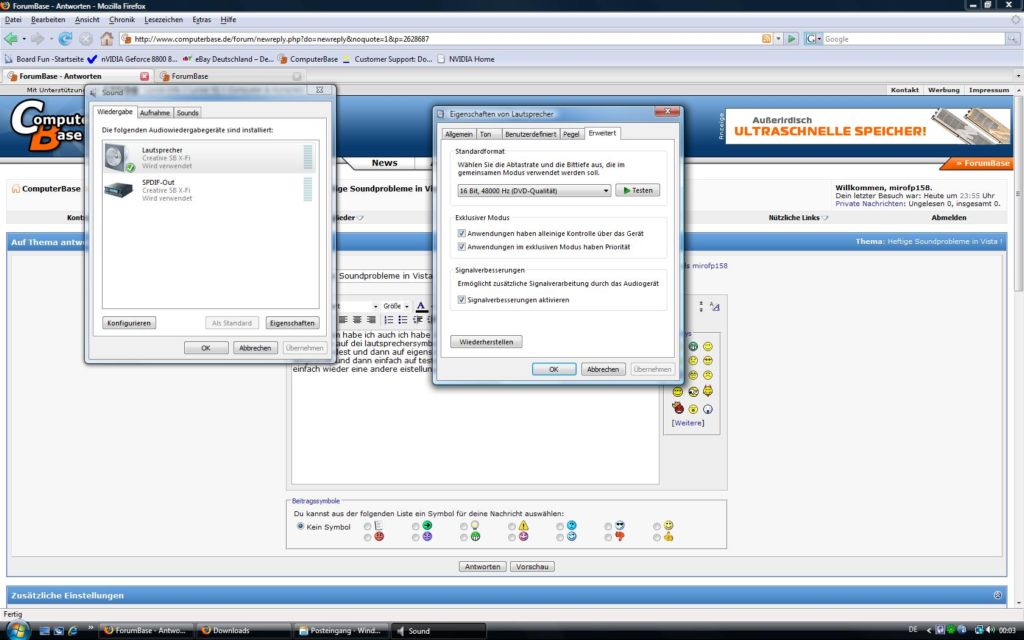Click the SPDIF-Out level meter

pos(308,189)
